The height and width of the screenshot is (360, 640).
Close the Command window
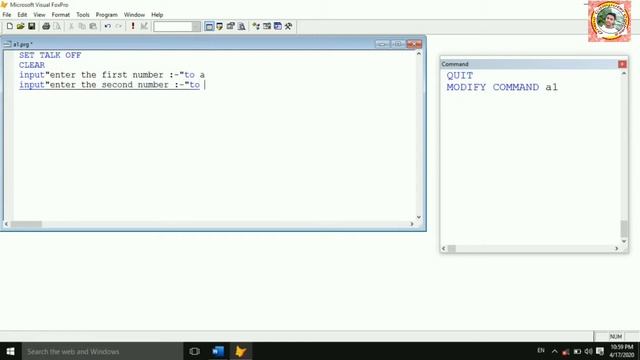coord(622,64)
